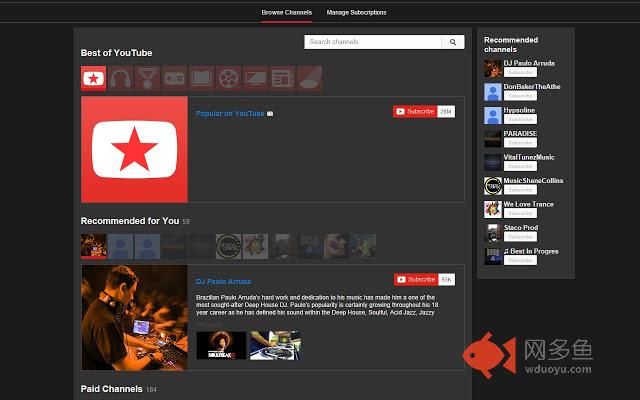Open Hypsoline sidebar channel
The width and height of the screenshot is (640, 400).
pyautogui.click(x=519, y=110)
